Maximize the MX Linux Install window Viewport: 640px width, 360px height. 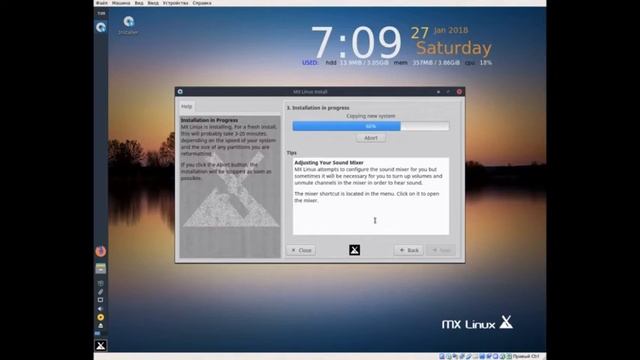tap(448, 92)
